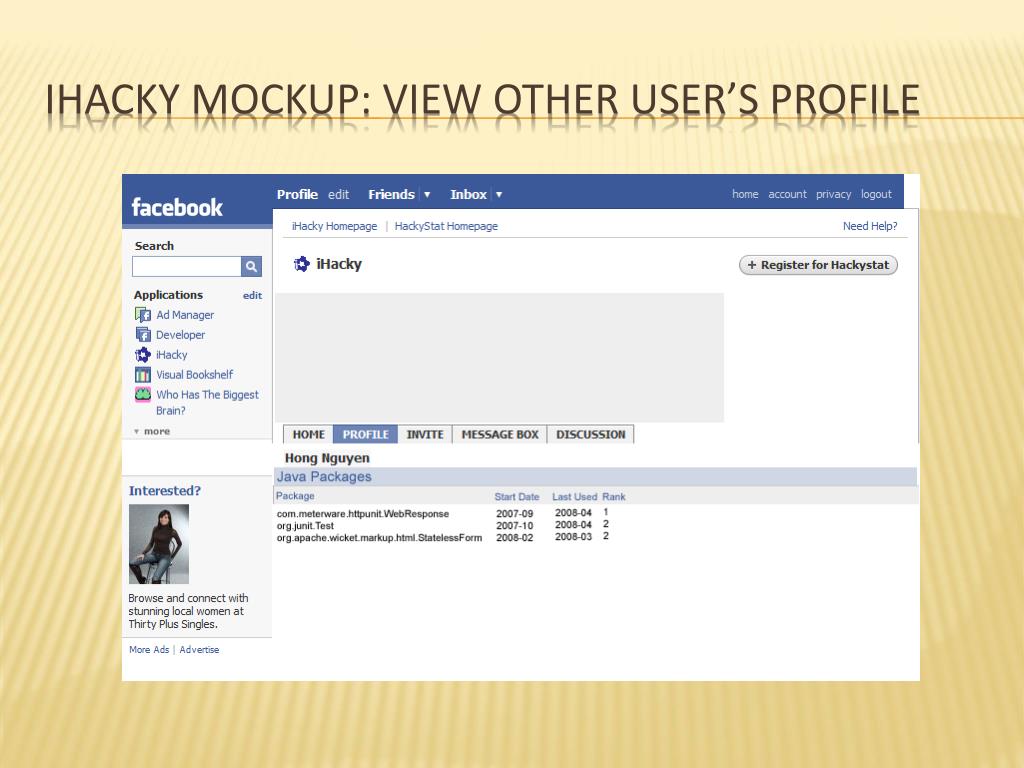
Task: Click the edit link beside Profile
Action: (338, 195)
